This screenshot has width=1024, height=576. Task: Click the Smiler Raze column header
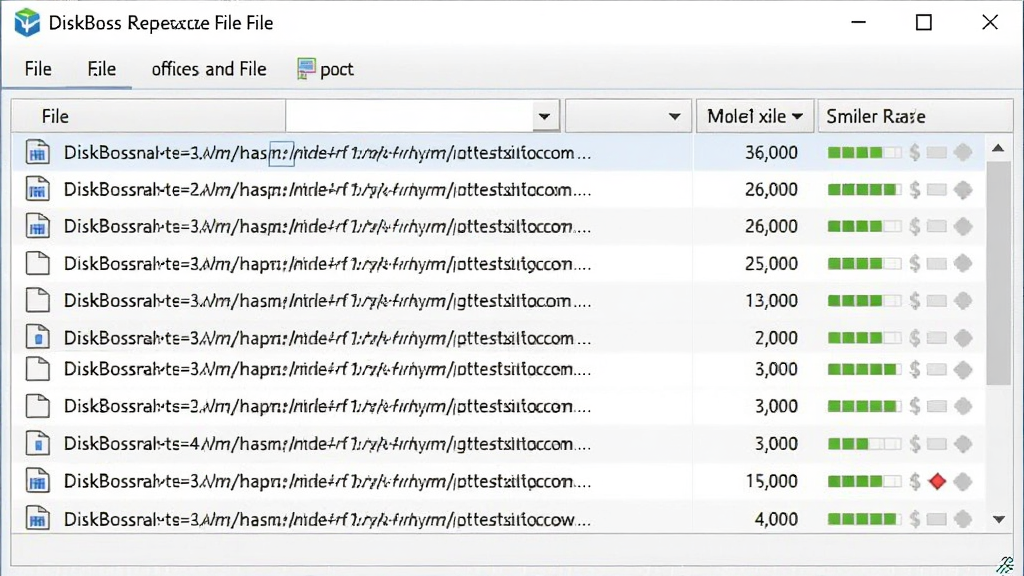915,116
